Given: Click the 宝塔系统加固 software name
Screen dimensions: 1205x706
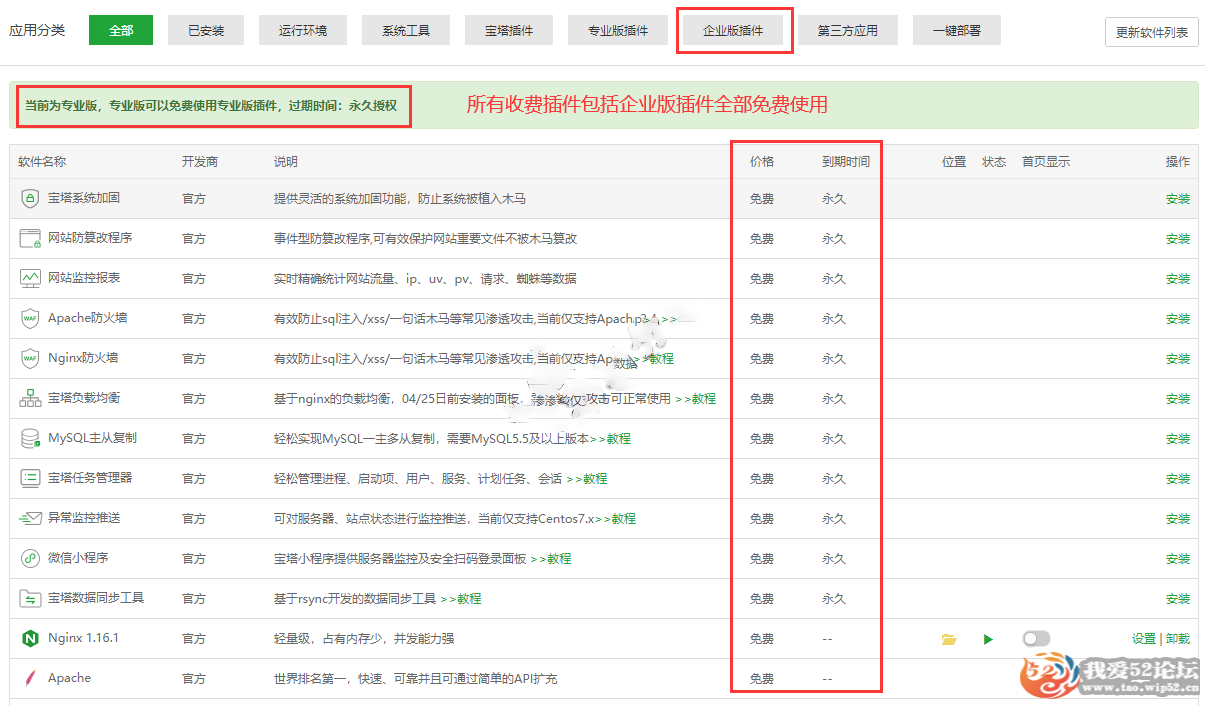Looking at the screenshot, I should click(x=84, y=198).
